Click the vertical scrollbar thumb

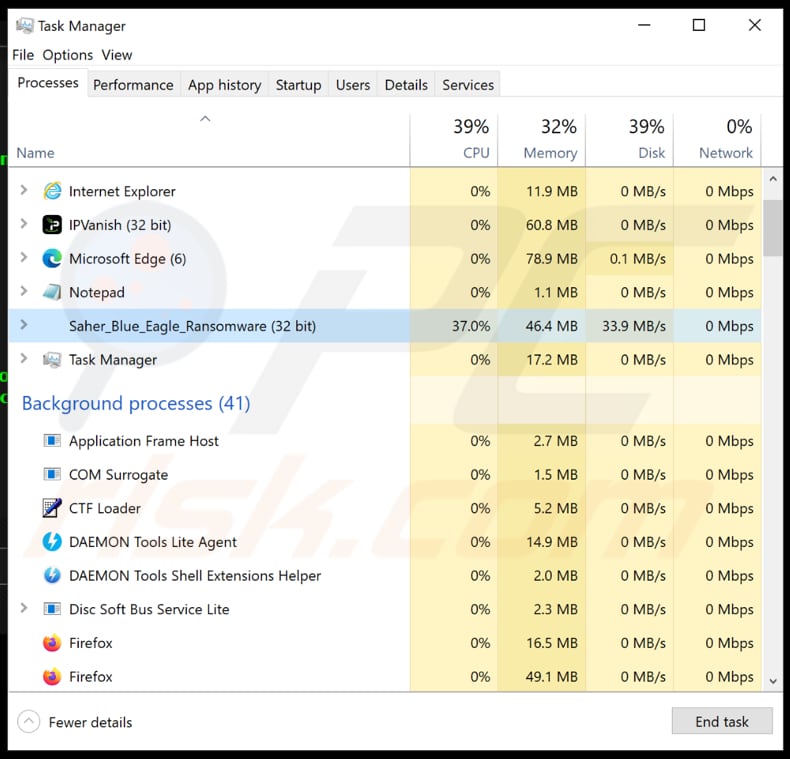[x=773, y=228]
